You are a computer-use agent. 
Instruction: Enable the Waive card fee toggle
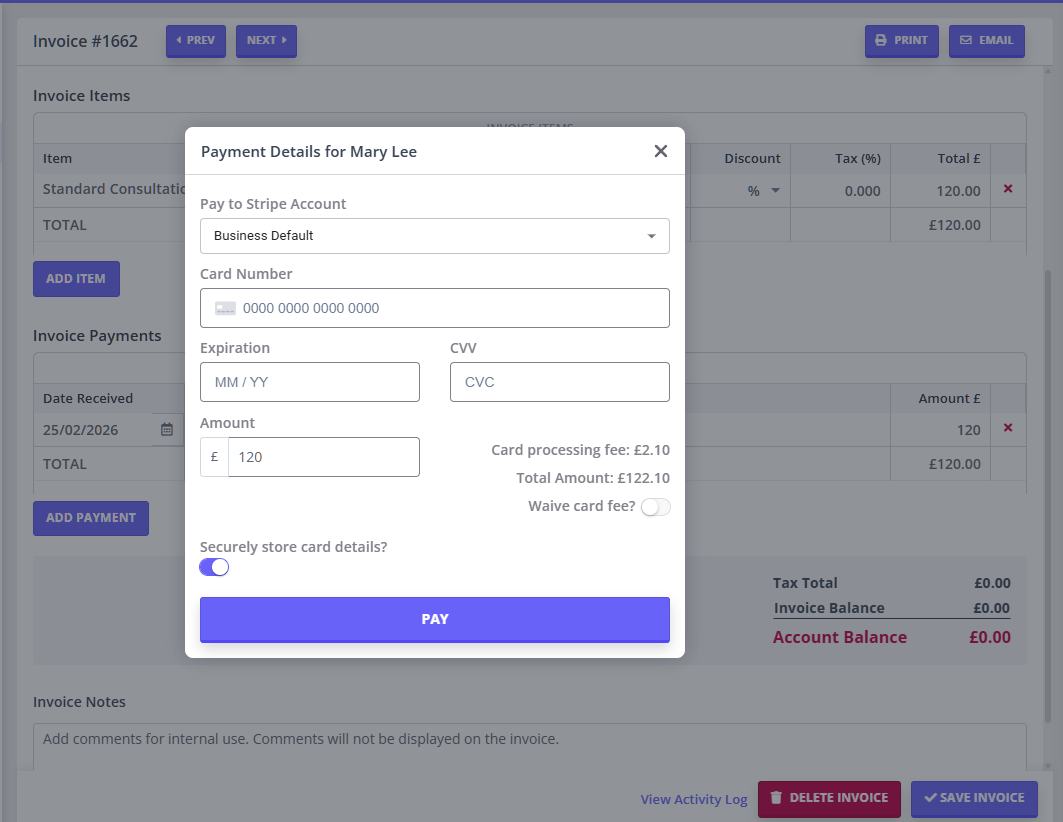[655, 507]
